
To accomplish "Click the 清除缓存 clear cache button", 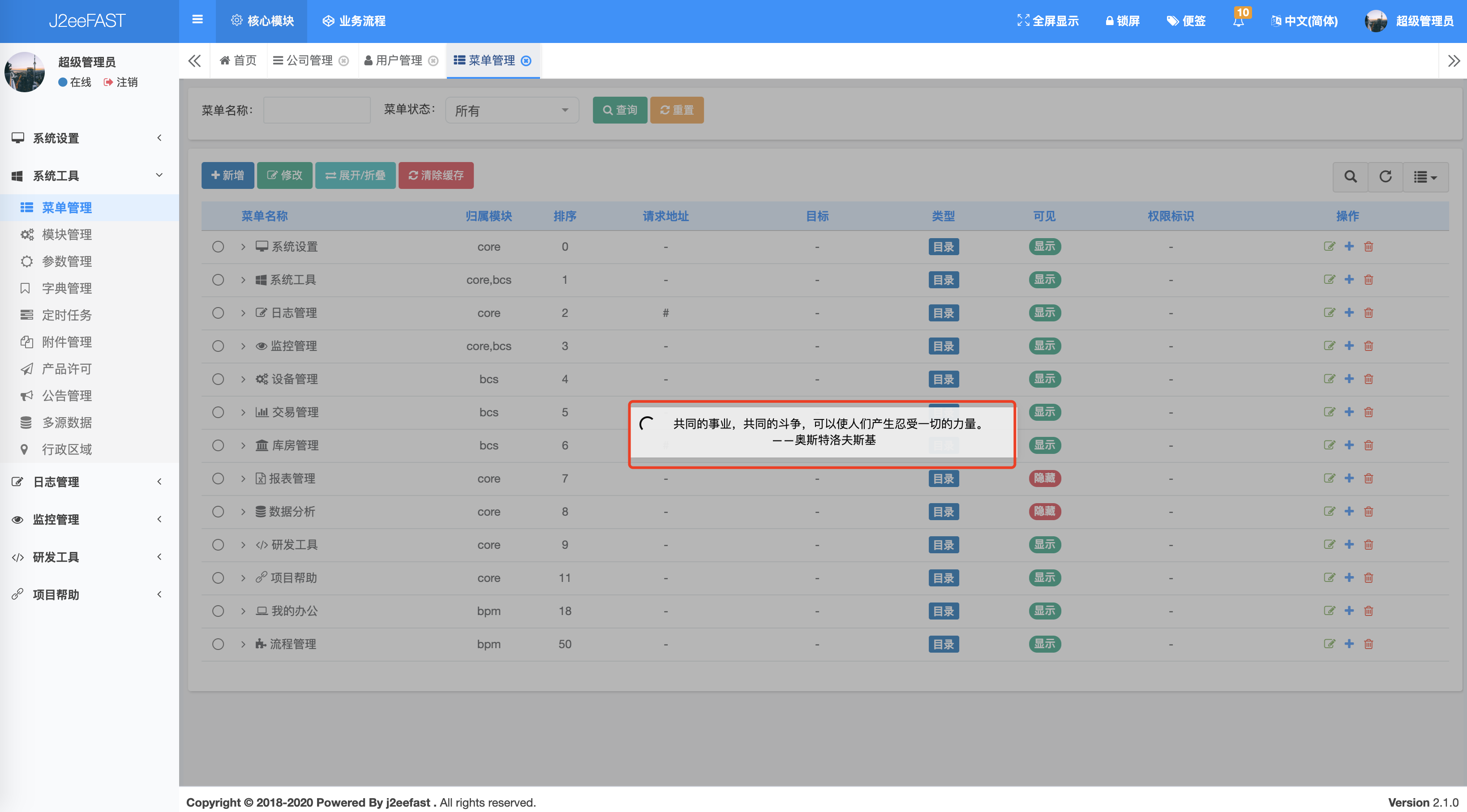I will click(436, 175).
